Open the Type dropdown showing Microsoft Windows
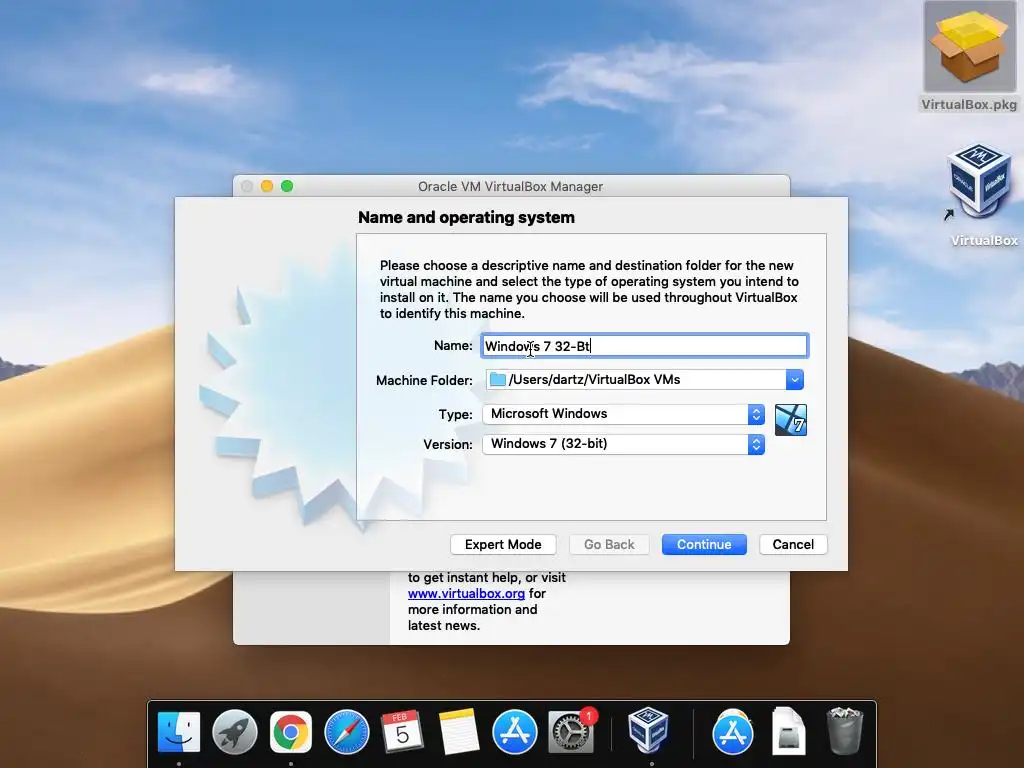Screen dimensions: 1024x768 click(623, 414)
